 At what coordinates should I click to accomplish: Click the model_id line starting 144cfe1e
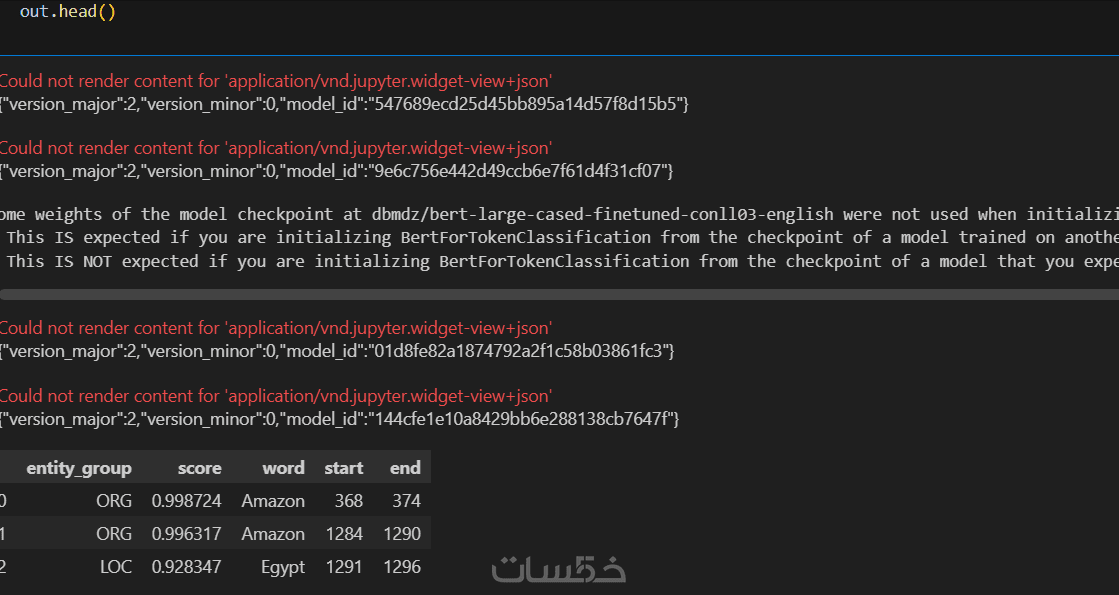tap(340, 418)
